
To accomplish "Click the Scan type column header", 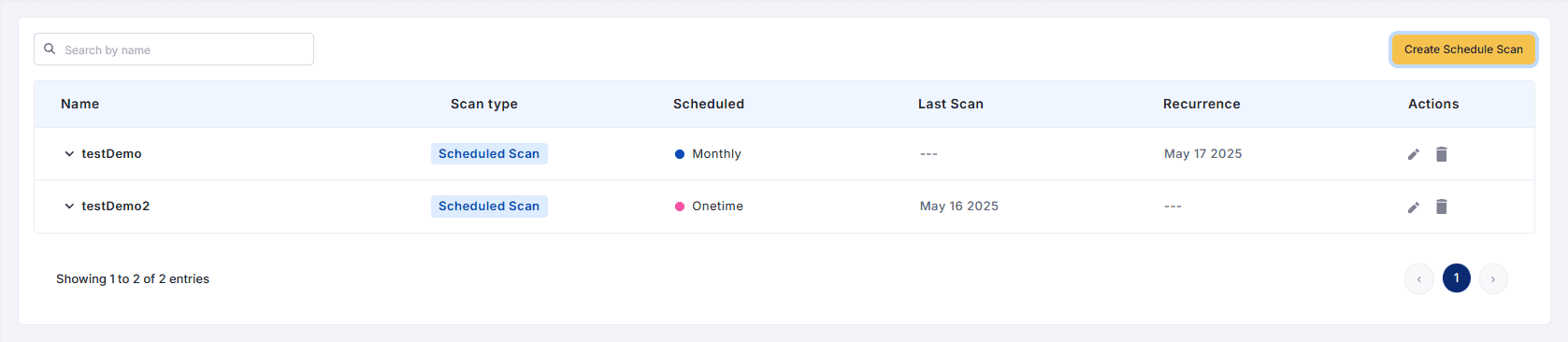I will (x=484, y=104).
